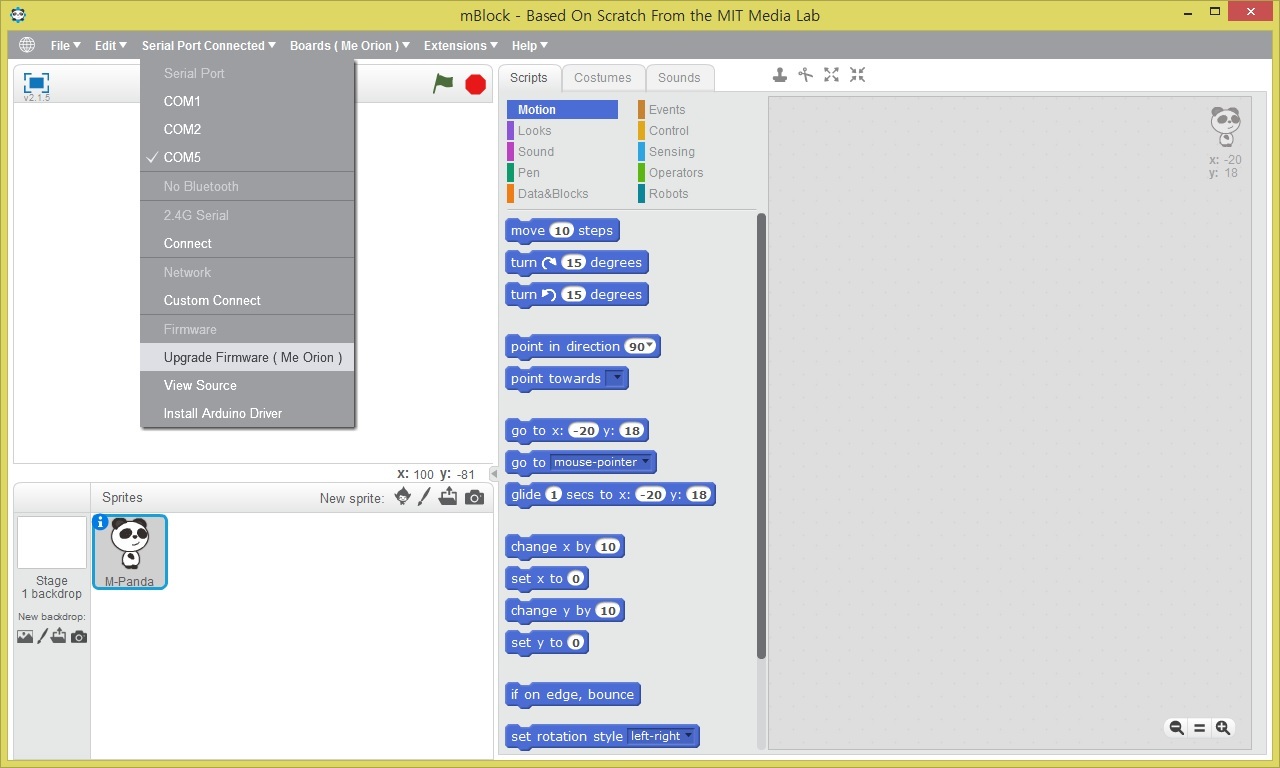Image resolution: width=1280 pixels, height=768 pixels.
Task: Upload sprite from file icon
Action: [x=448, y=497]
